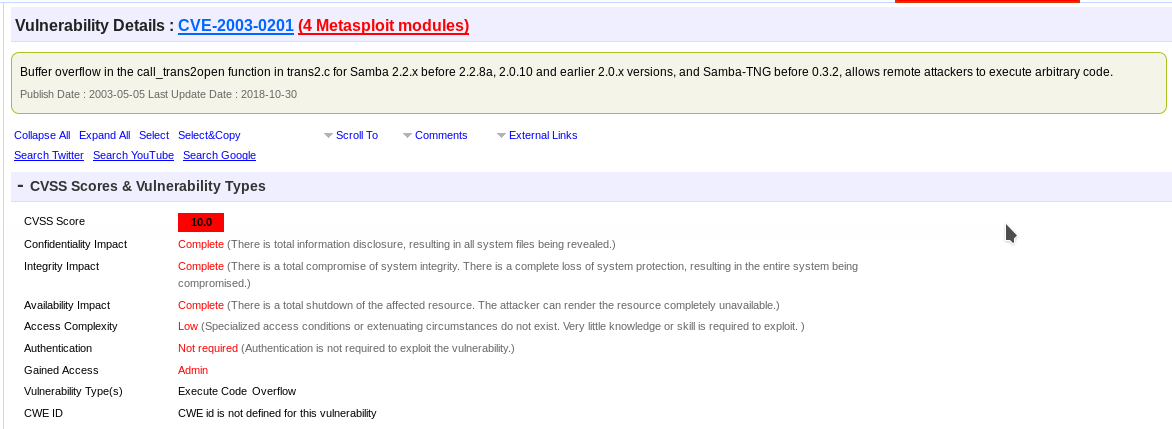Open the 4 Metasploit modules link
The image size is (1172, 429).
[383, 25]
